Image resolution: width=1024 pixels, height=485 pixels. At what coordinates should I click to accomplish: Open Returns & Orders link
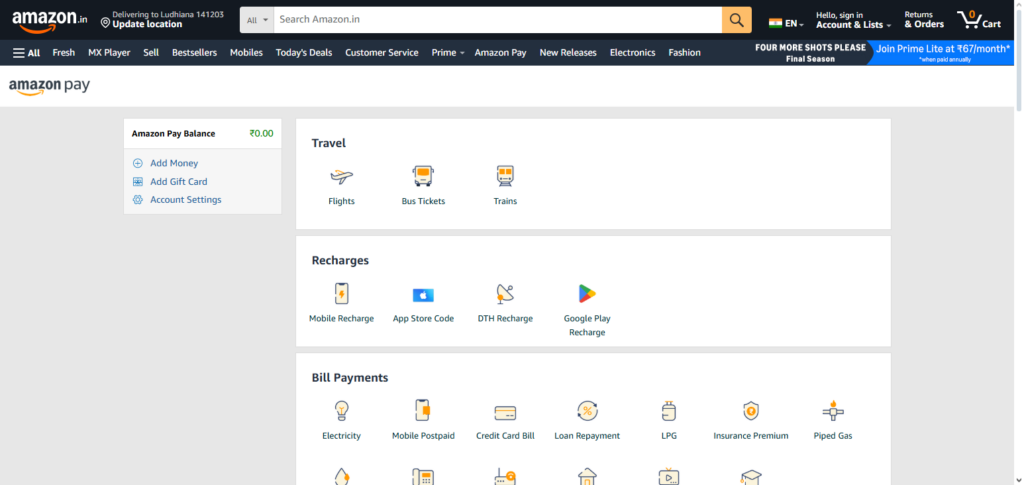click(x=923, y=20)
